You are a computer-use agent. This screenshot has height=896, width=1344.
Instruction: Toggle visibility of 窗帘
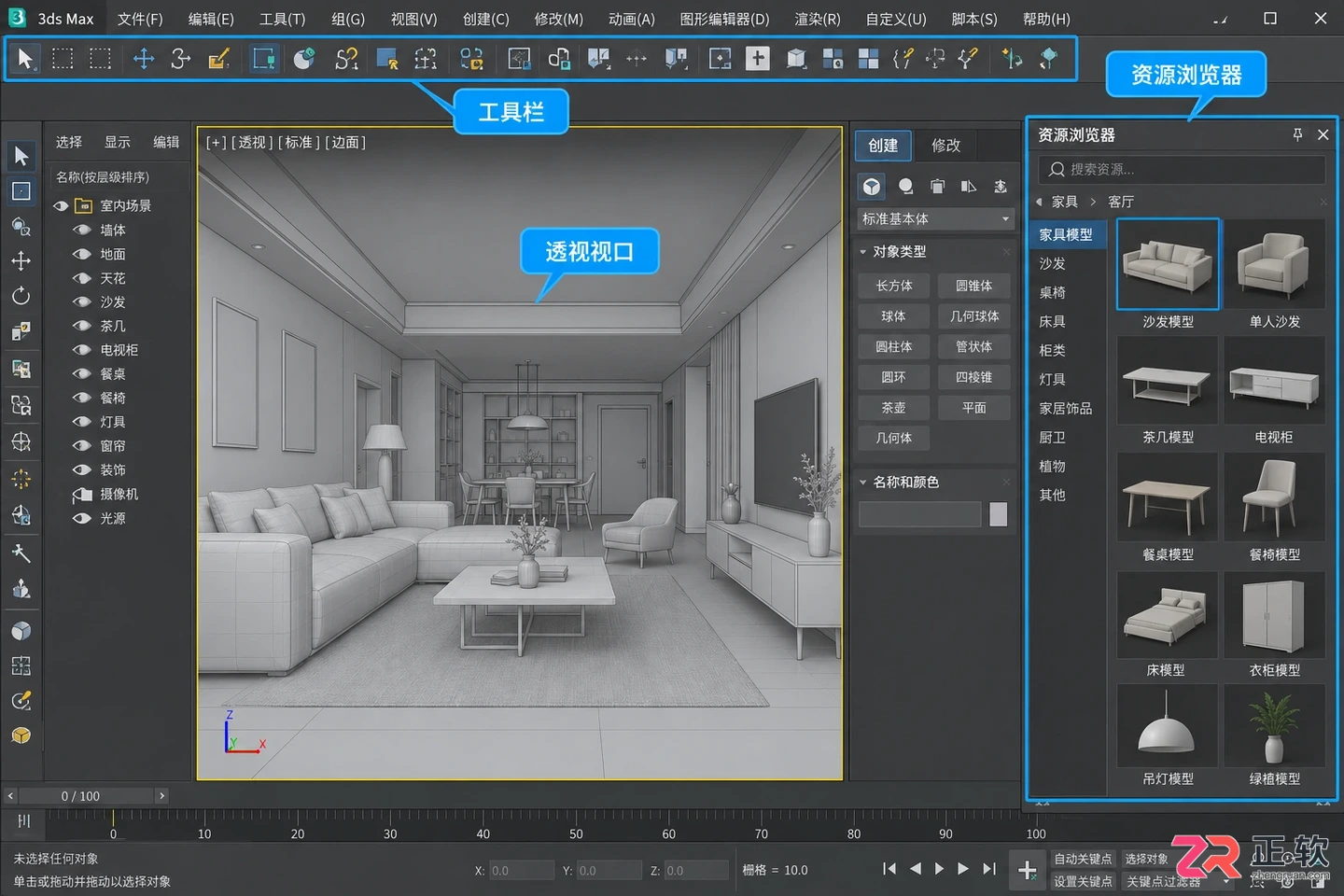82,446
